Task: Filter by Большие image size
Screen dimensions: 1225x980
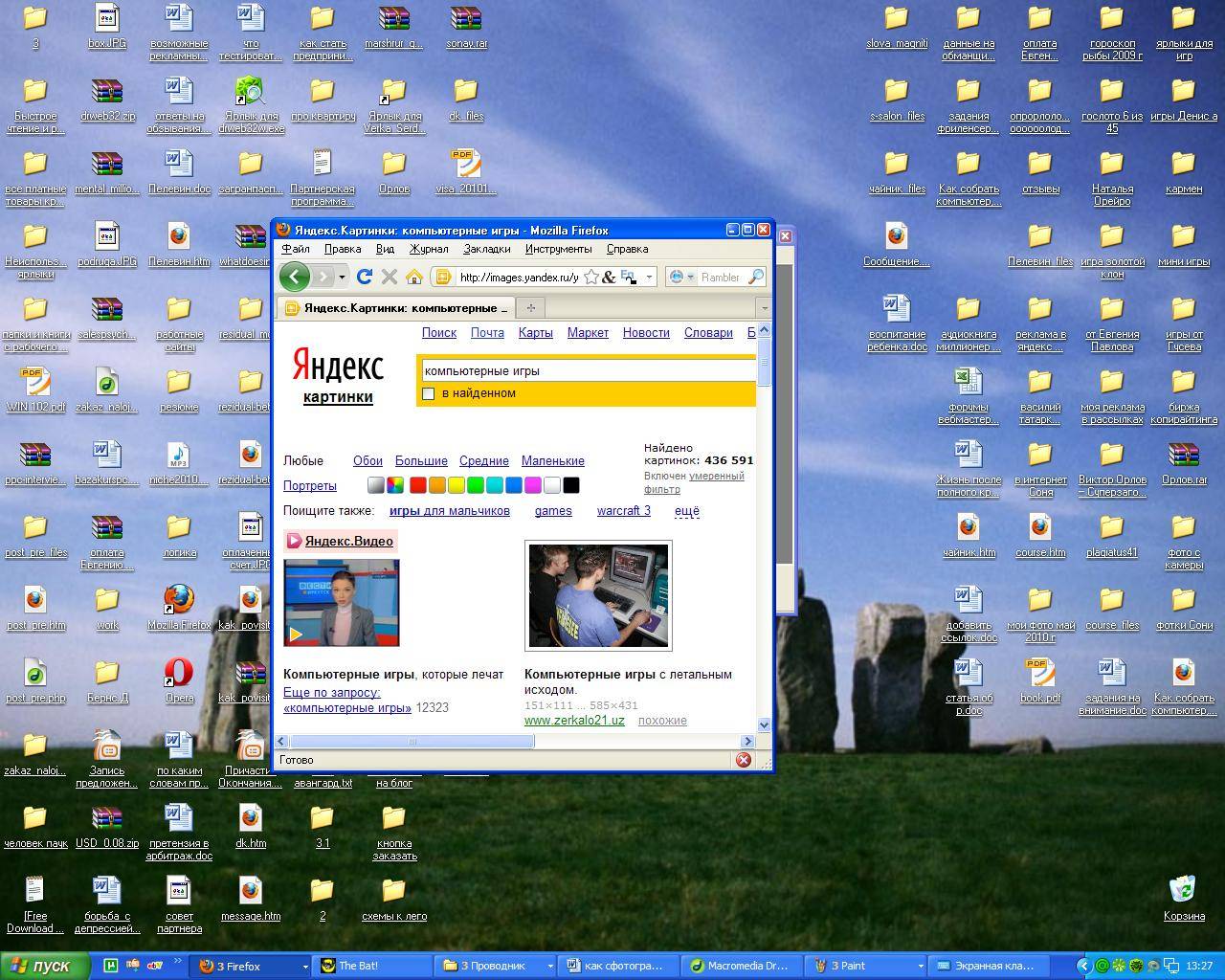Action: click(421, 461)
